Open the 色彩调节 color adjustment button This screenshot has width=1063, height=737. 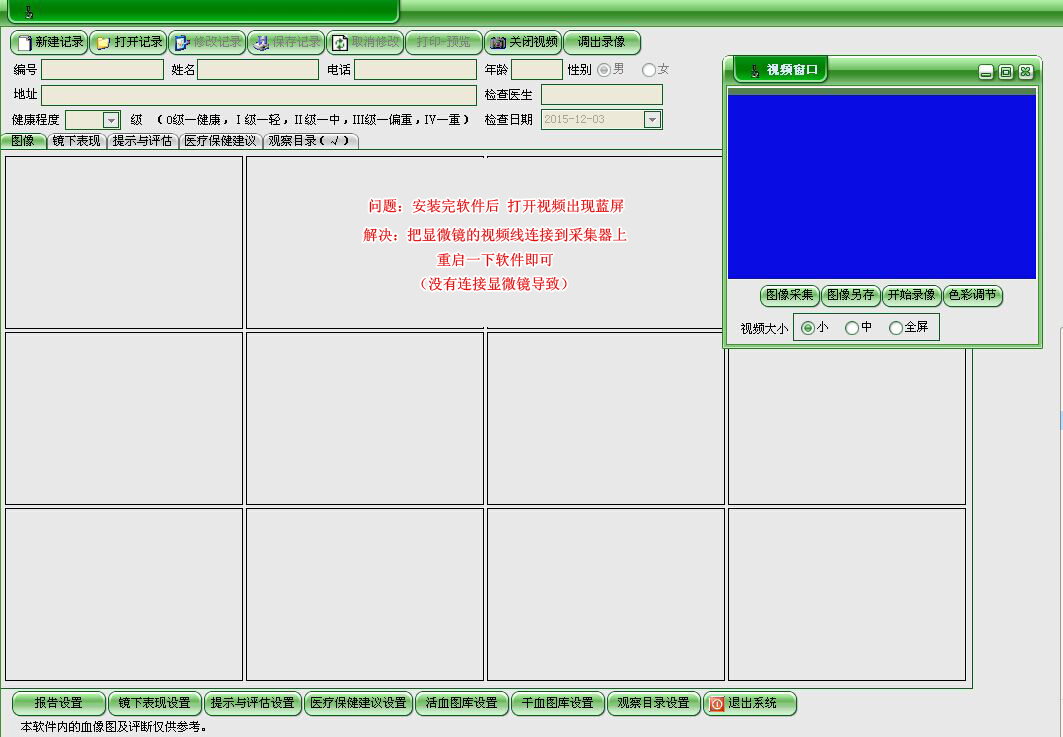pyautogui.click(x=972, y=295)
